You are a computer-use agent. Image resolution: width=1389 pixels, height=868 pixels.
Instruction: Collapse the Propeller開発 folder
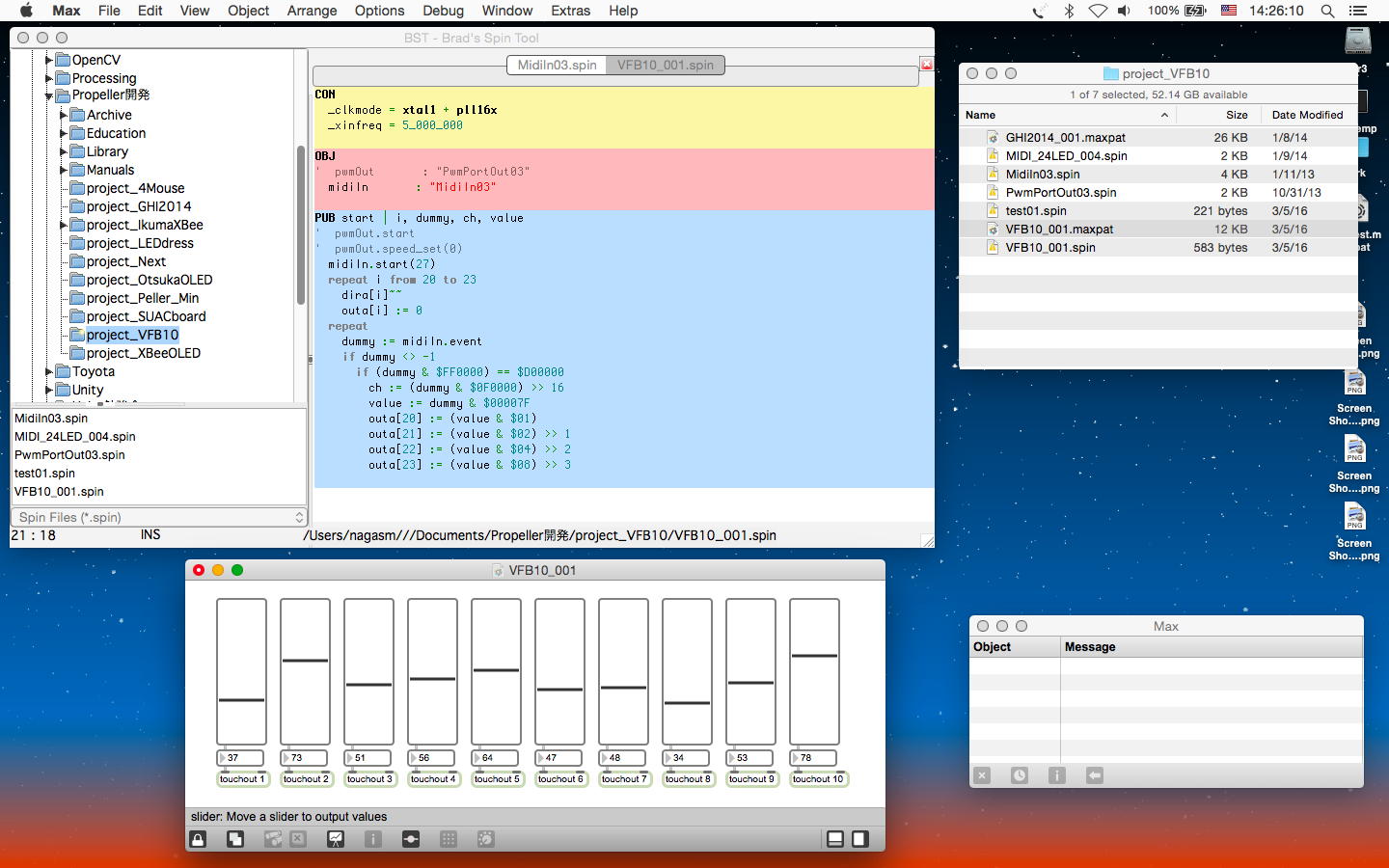pyautogui.click(x=49, y=95)
